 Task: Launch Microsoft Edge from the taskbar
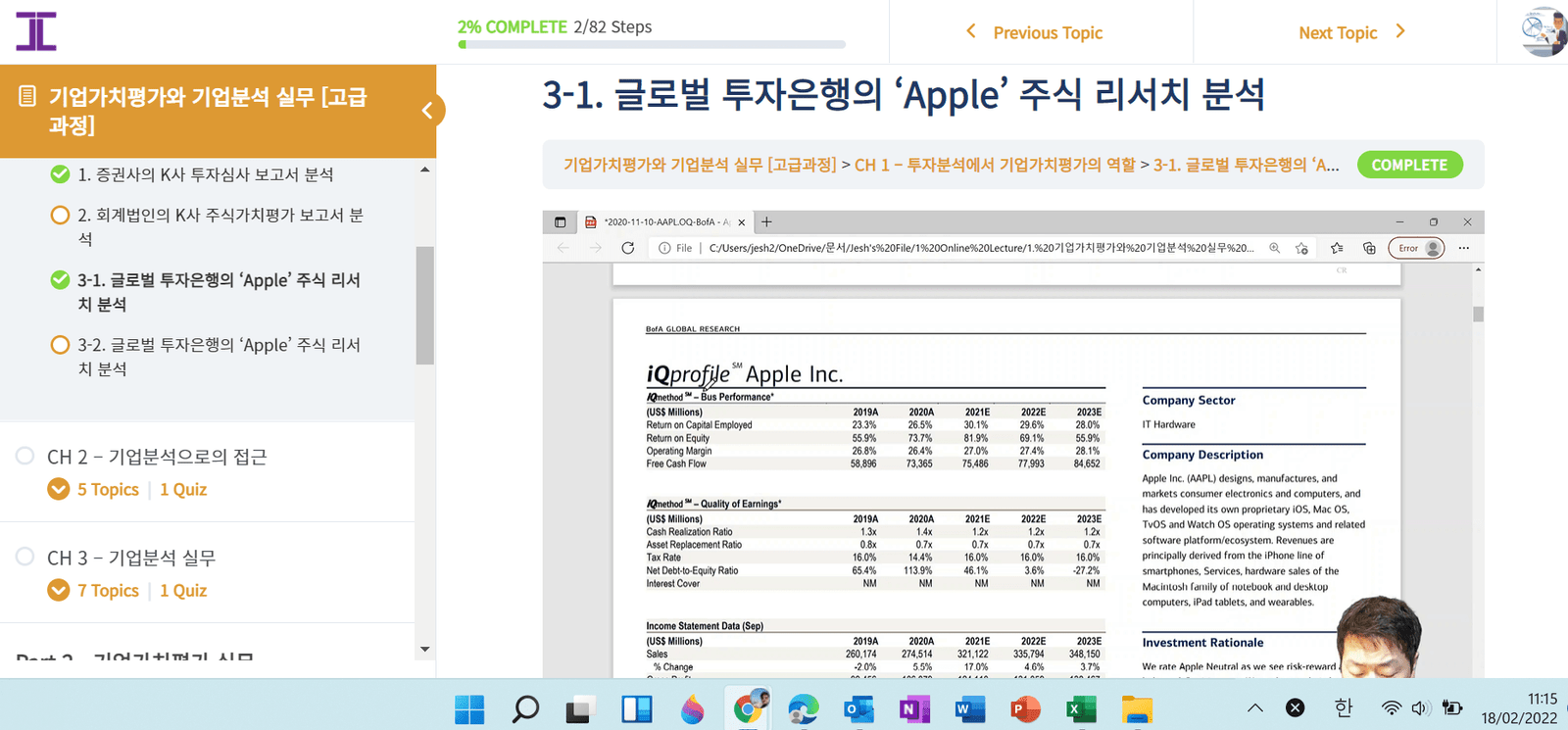804,708
